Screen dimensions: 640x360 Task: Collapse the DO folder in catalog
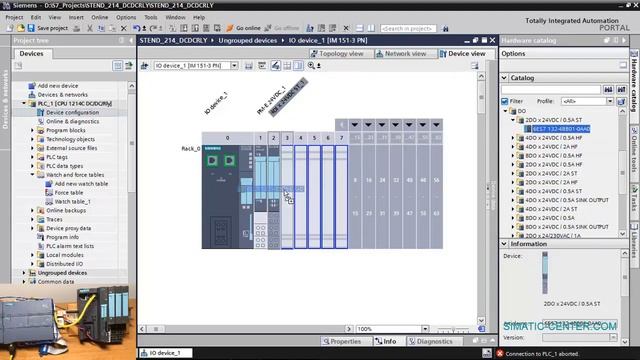(505, 111)
